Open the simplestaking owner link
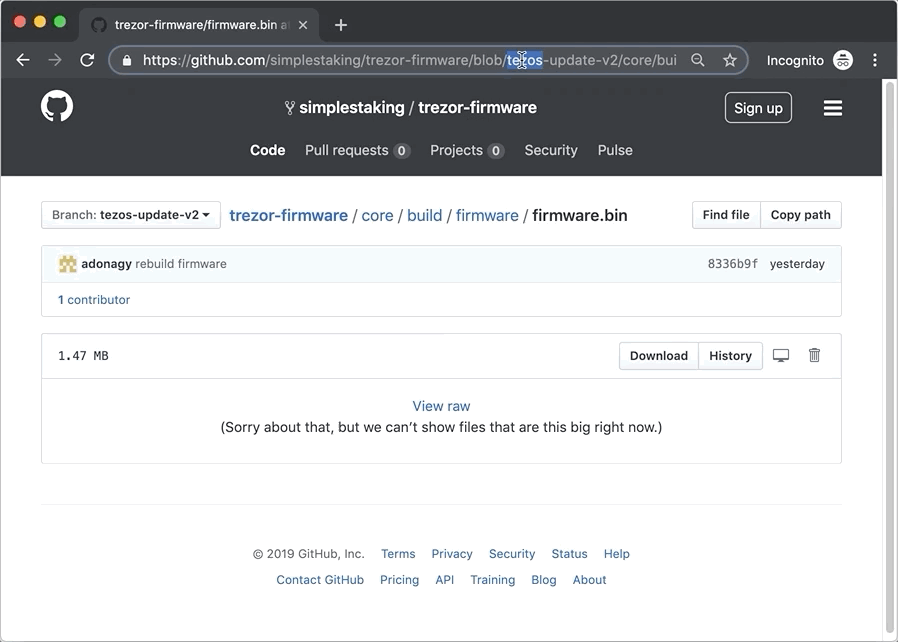The width and height of the screenshot is (898, 642). pos(352,108)
